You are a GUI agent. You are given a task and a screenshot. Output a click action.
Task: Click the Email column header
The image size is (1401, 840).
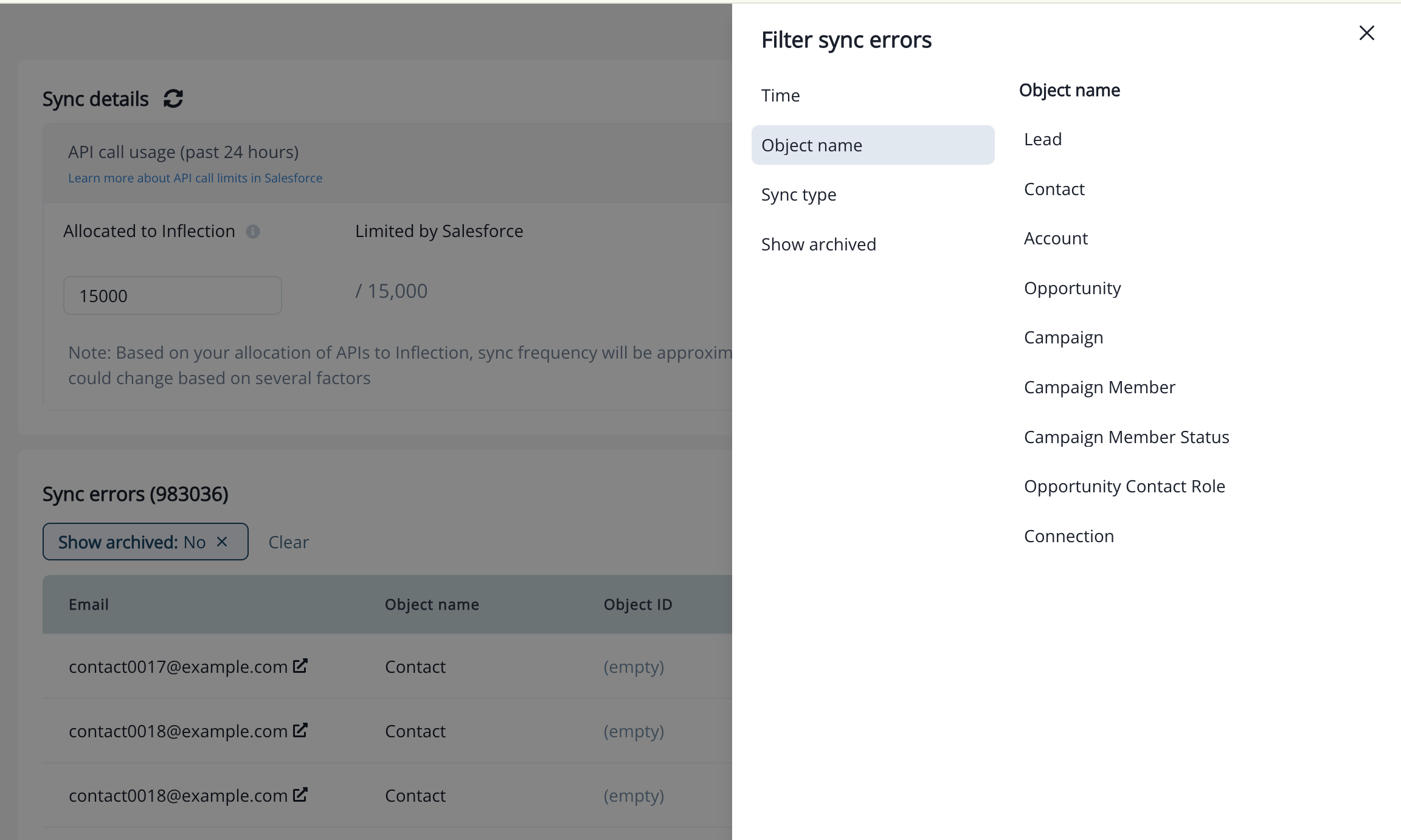(x=89, y=604)
